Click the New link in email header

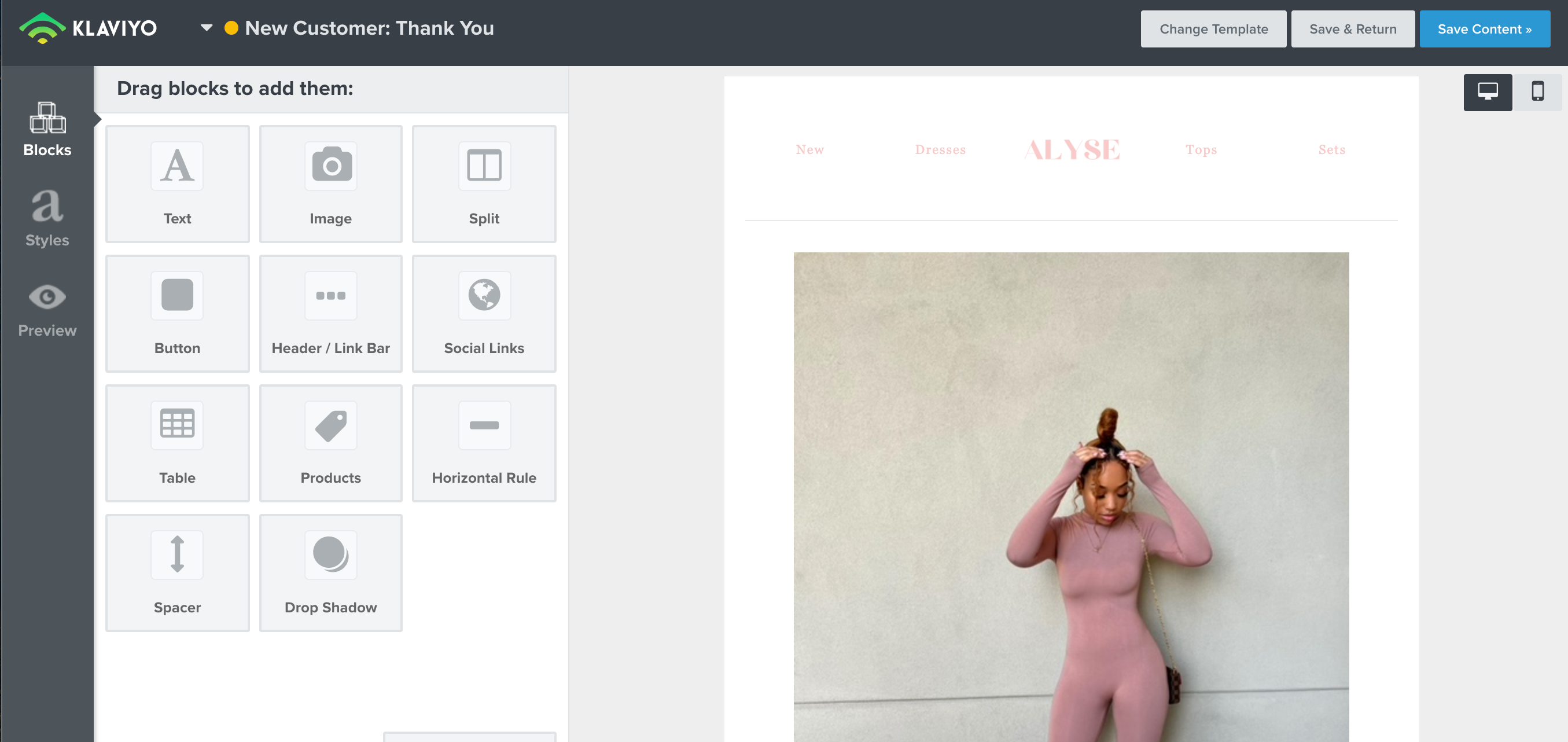(x=809, y=150)
